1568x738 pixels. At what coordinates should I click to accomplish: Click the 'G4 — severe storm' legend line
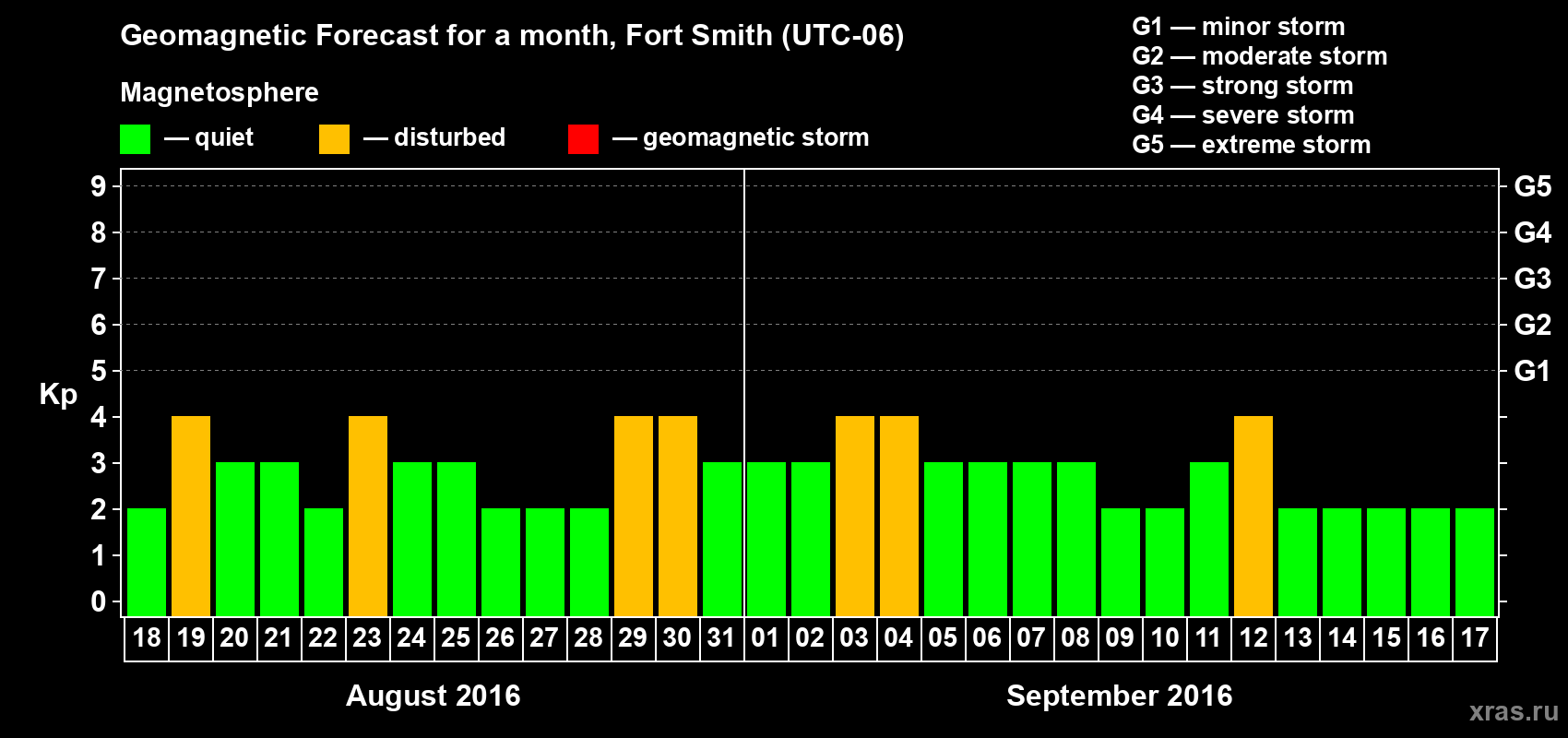point(1243,115)
